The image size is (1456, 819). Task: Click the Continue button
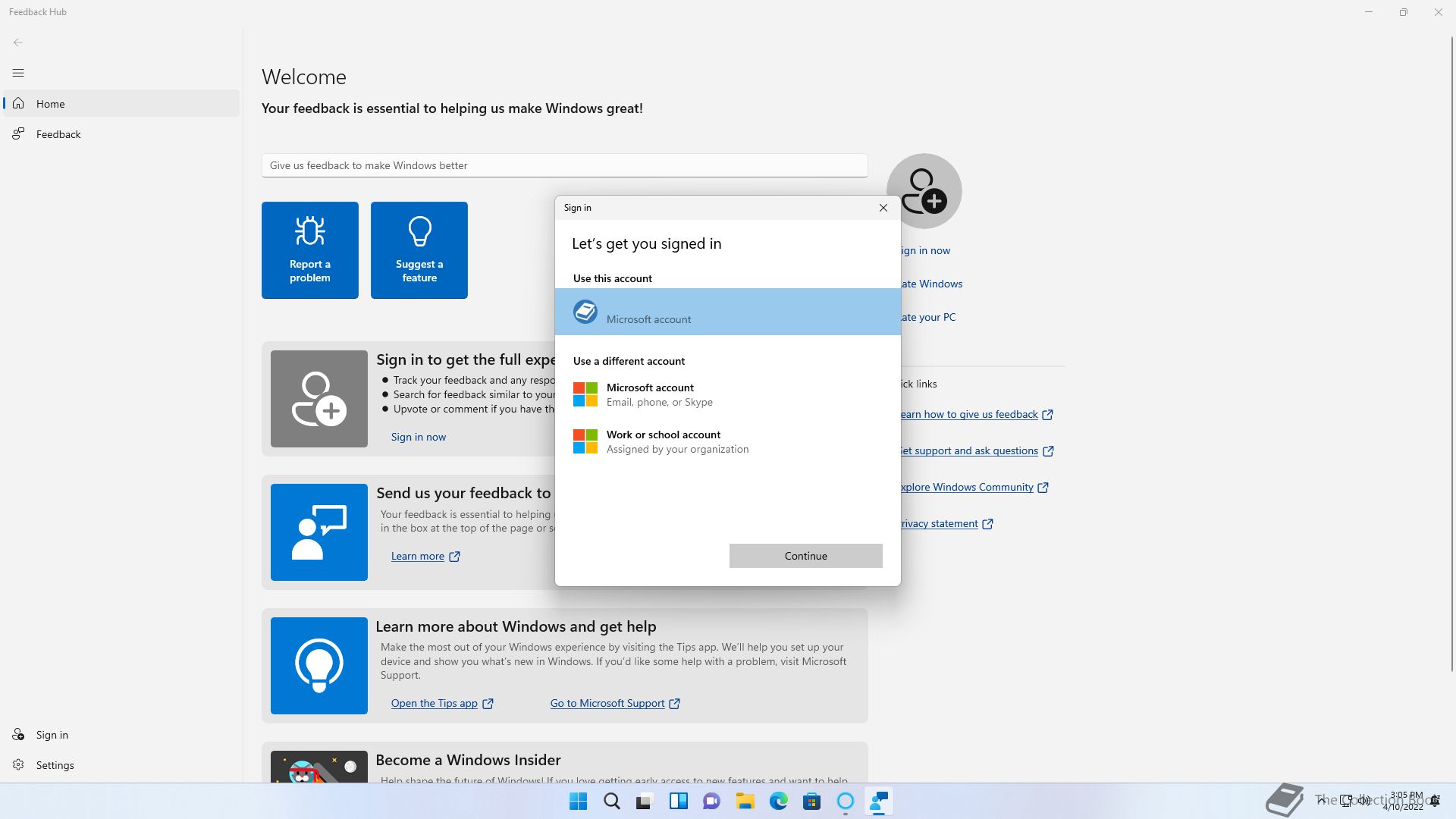(x=806, y=556)
